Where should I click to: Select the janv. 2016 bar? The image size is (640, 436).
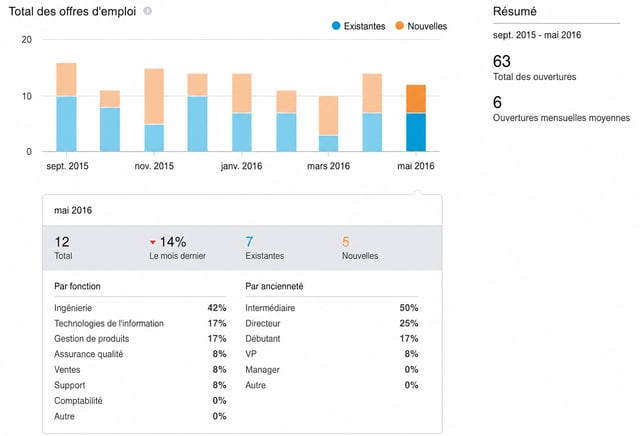pyautogui.click(x=242, y=113)
